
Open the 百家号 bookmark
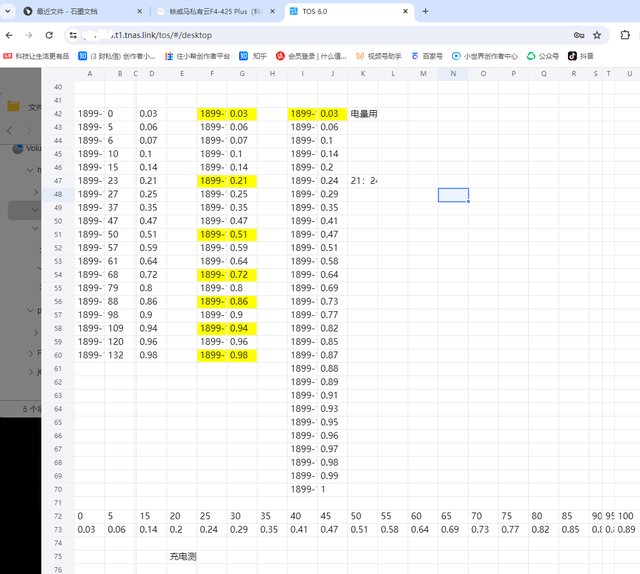click(427, 56)
